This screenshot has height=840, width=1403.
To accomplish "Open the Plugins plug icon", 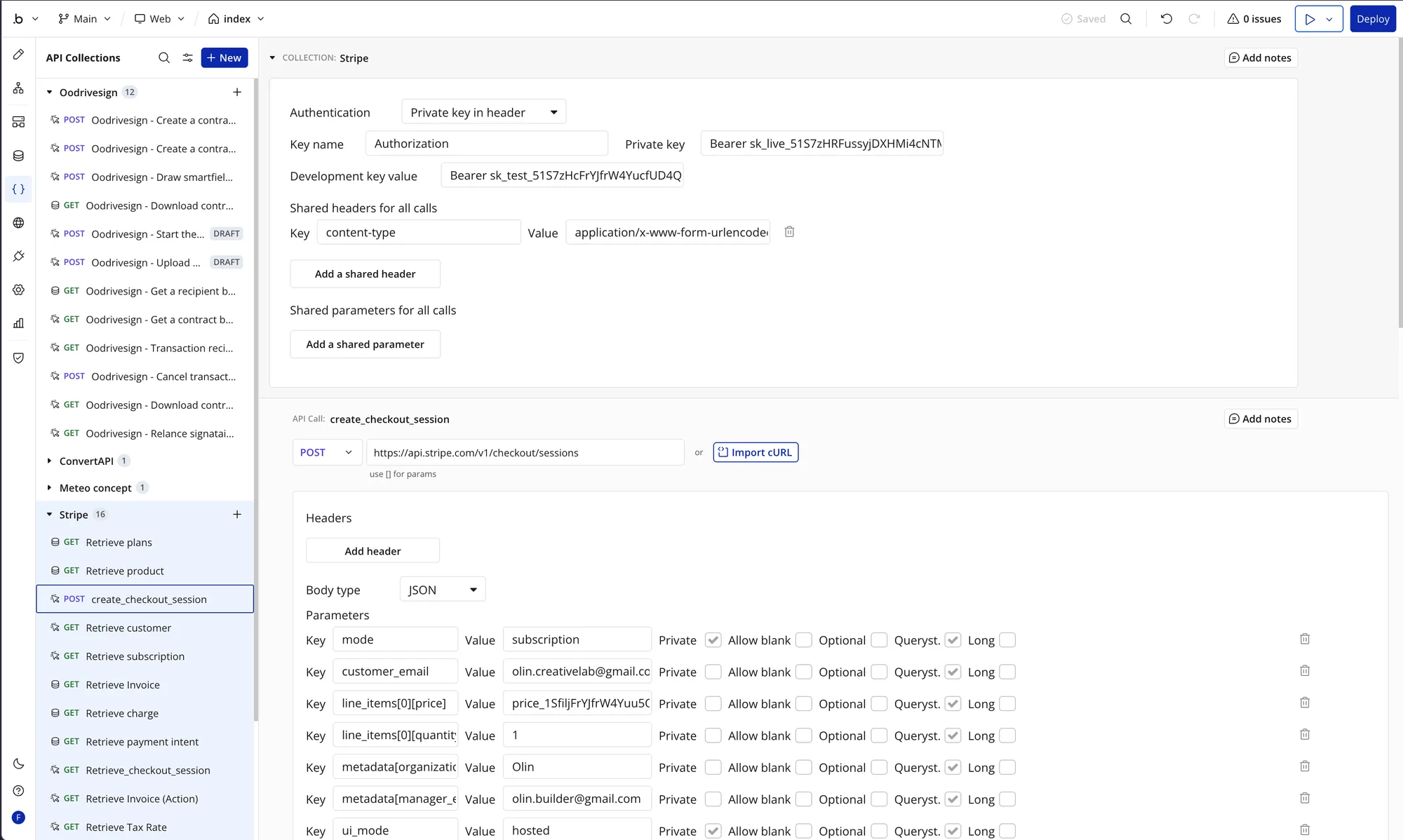I will (19, 257).
